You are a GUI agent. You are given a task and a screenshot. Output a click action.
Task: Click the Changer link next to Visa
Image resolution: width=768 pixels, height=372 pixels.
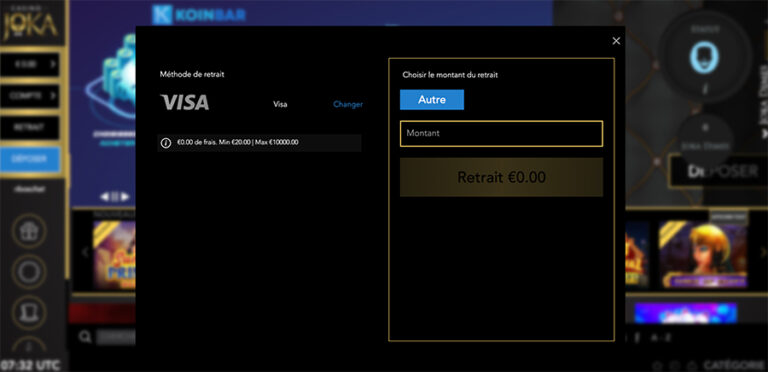[348, 104]
